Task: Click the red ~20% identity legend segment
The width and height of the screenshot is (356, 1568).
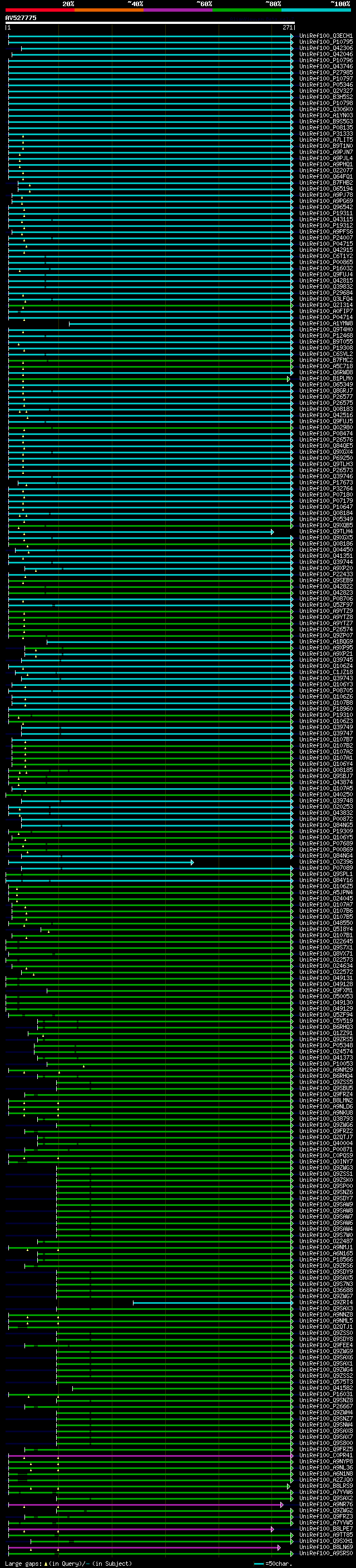Action: coord(39,10)
